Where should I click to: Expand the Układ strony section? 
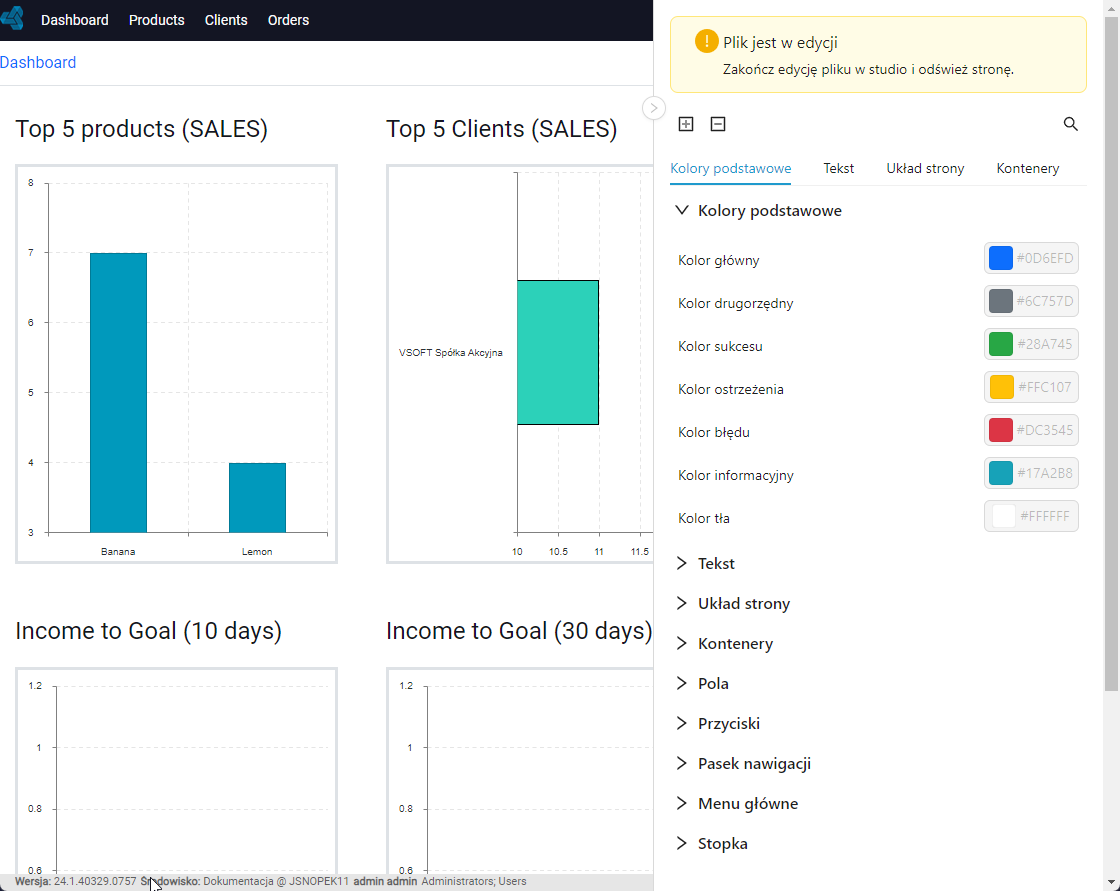[x=682, y=603]
